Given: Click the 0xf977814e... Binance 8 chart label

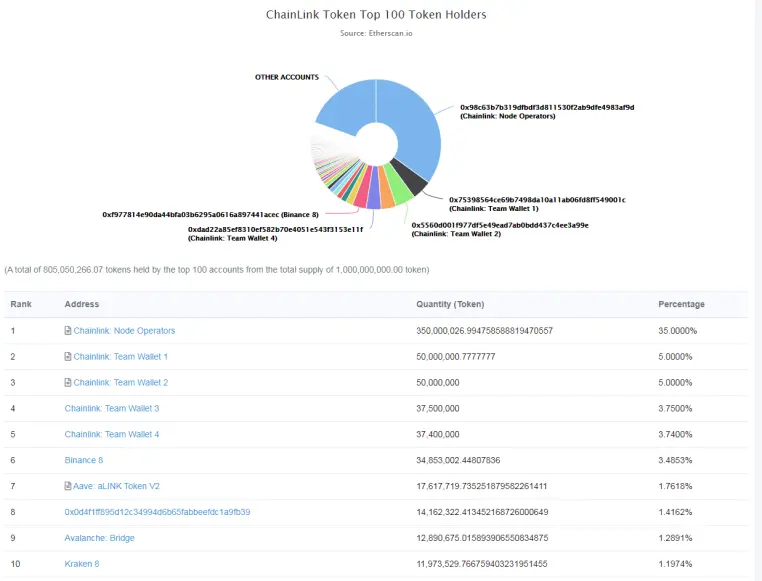Looking at the screenshot, I should 210,215.
